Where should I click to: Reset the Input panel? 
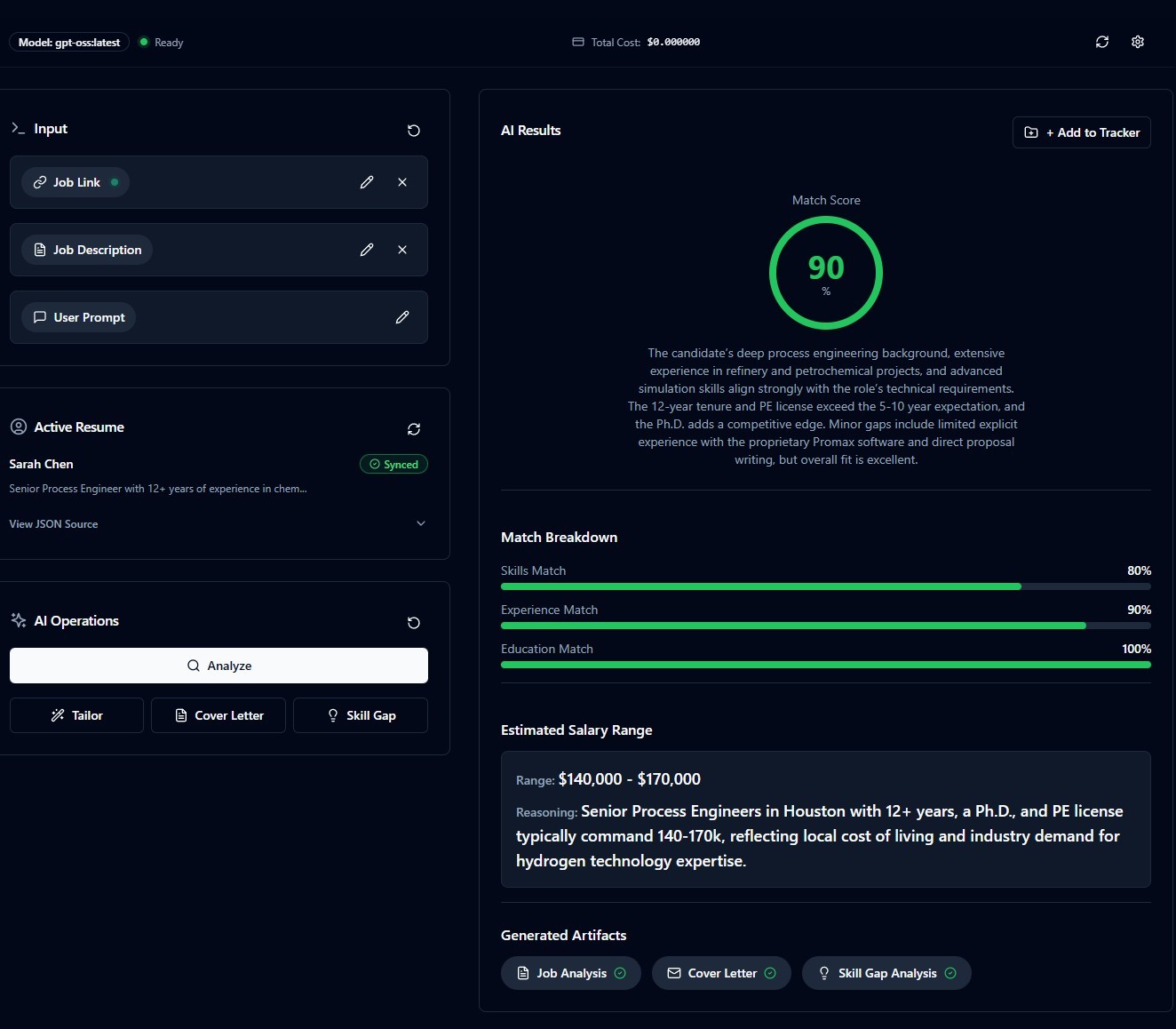413,131
